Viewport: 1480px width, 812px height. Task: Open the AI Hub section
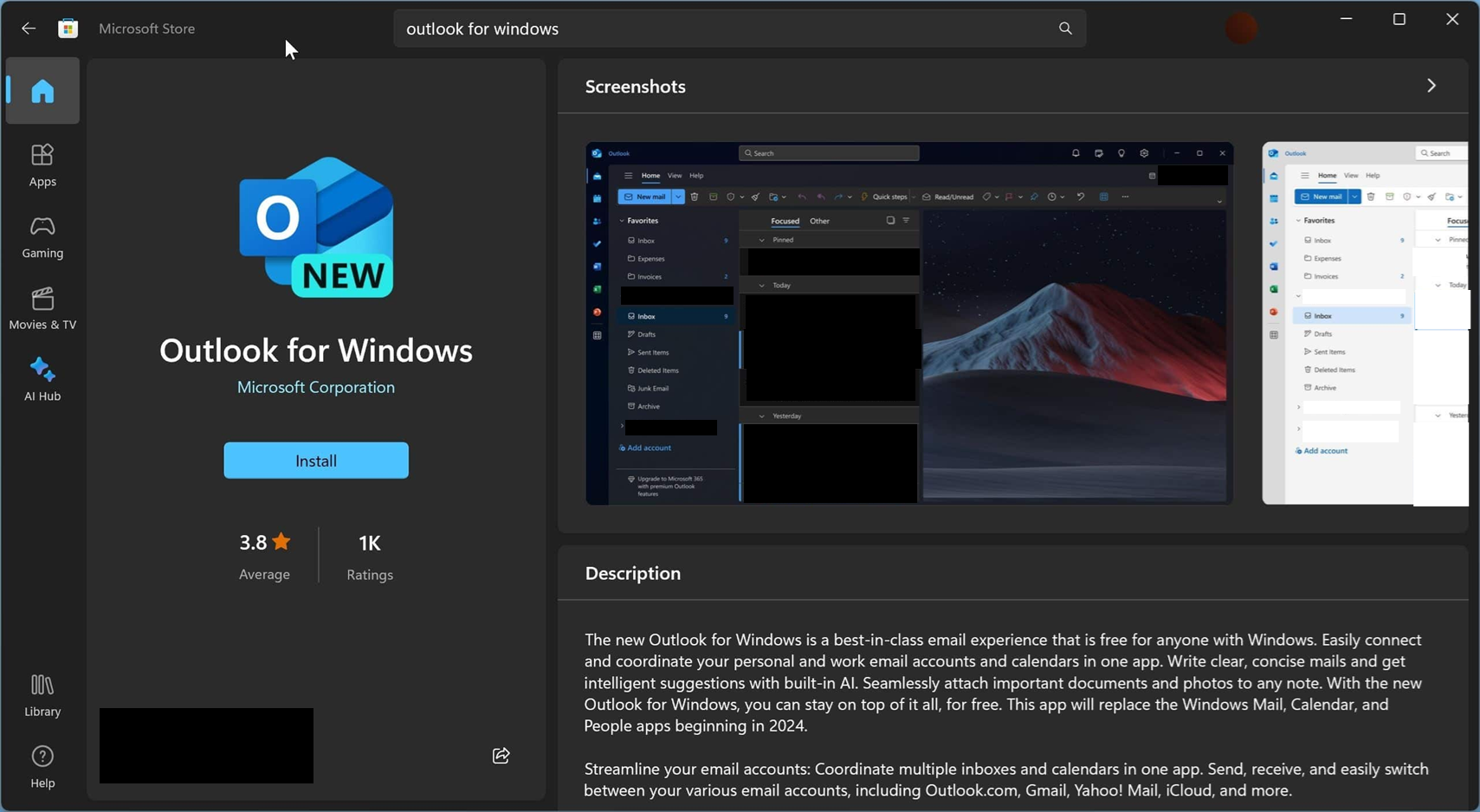(x=42, y=379)
